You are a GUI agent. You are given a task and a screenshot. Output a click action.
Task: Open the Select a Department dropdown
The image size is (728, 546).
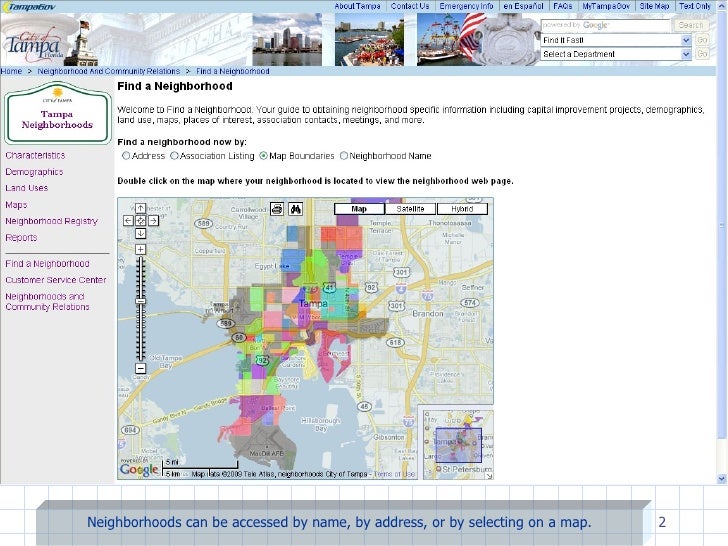tap(617, 54)
